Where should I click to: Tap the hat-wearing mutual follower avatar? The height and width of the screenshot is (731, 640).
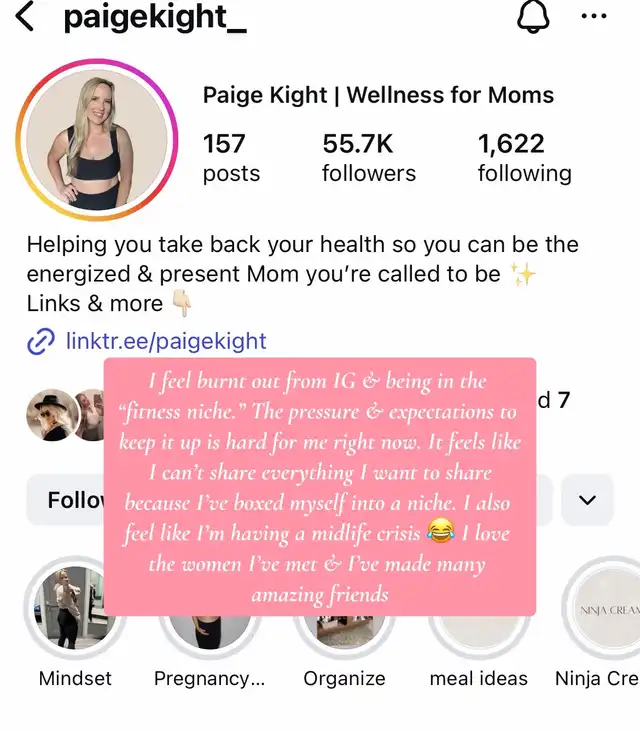[x=52, y=415]
